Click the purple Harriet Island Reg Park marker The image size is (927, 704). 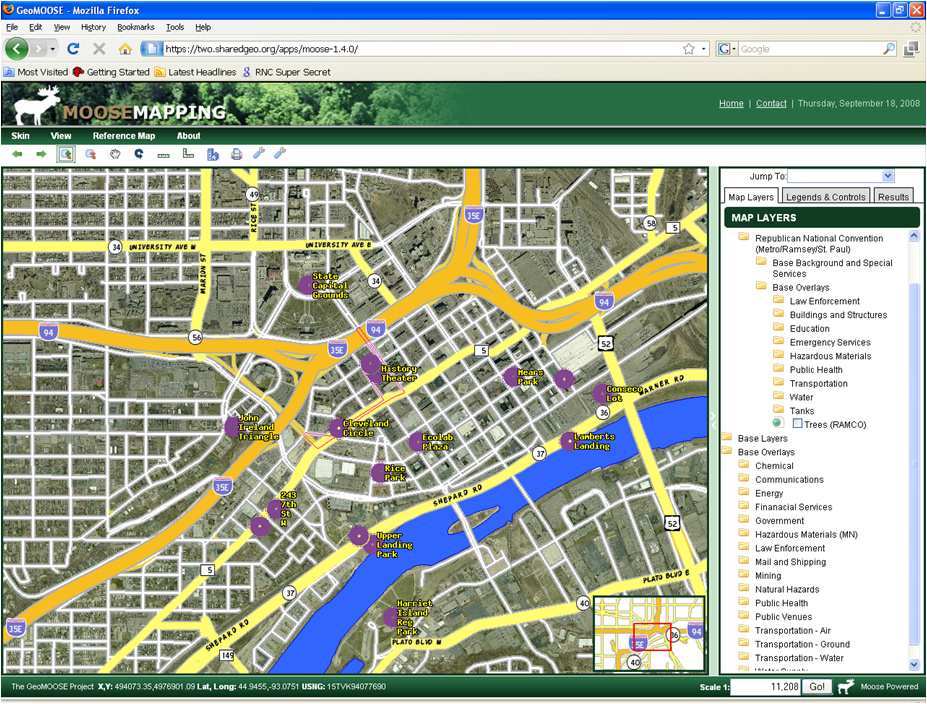[x=391, y=618]
